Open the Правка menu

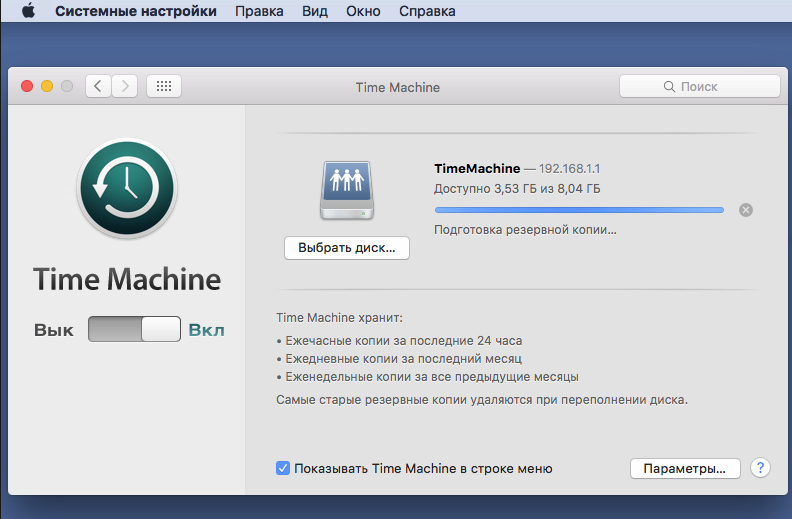(259, 12)
